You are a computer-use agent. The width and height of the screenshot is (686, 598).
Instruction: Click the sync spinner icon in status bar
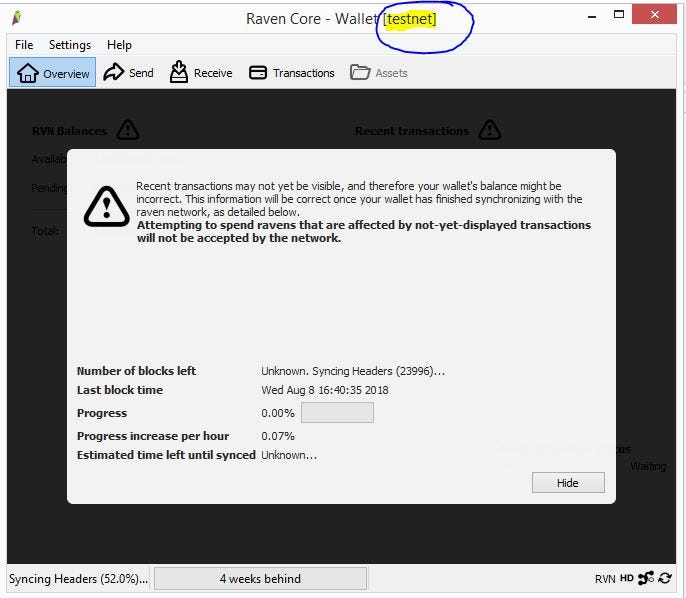(665, 578)
